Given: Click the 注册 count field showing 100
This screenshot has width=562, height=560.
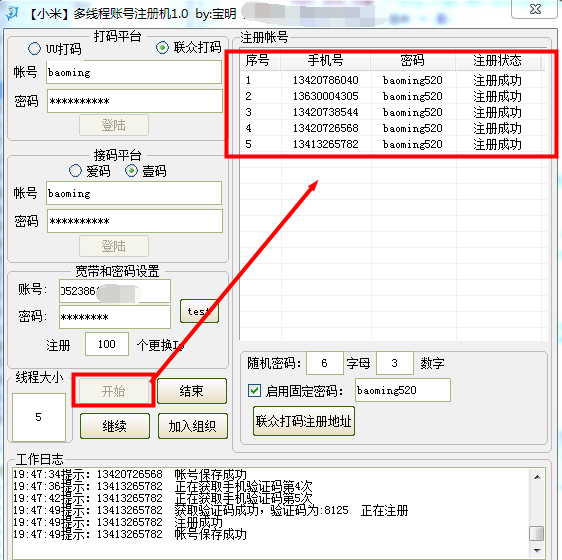Looking at the screenshot, I should pyautogui.click(x=107, y=344).
